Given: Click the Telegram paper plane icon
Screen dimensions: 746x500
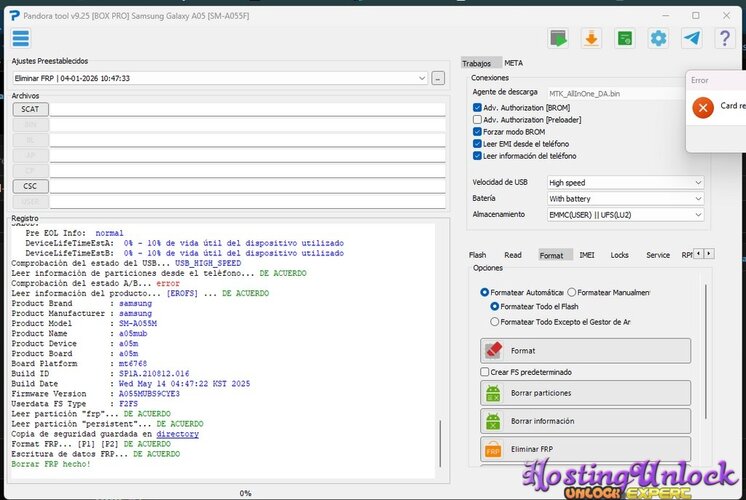Looking at the screenshot, I should 691,38.
